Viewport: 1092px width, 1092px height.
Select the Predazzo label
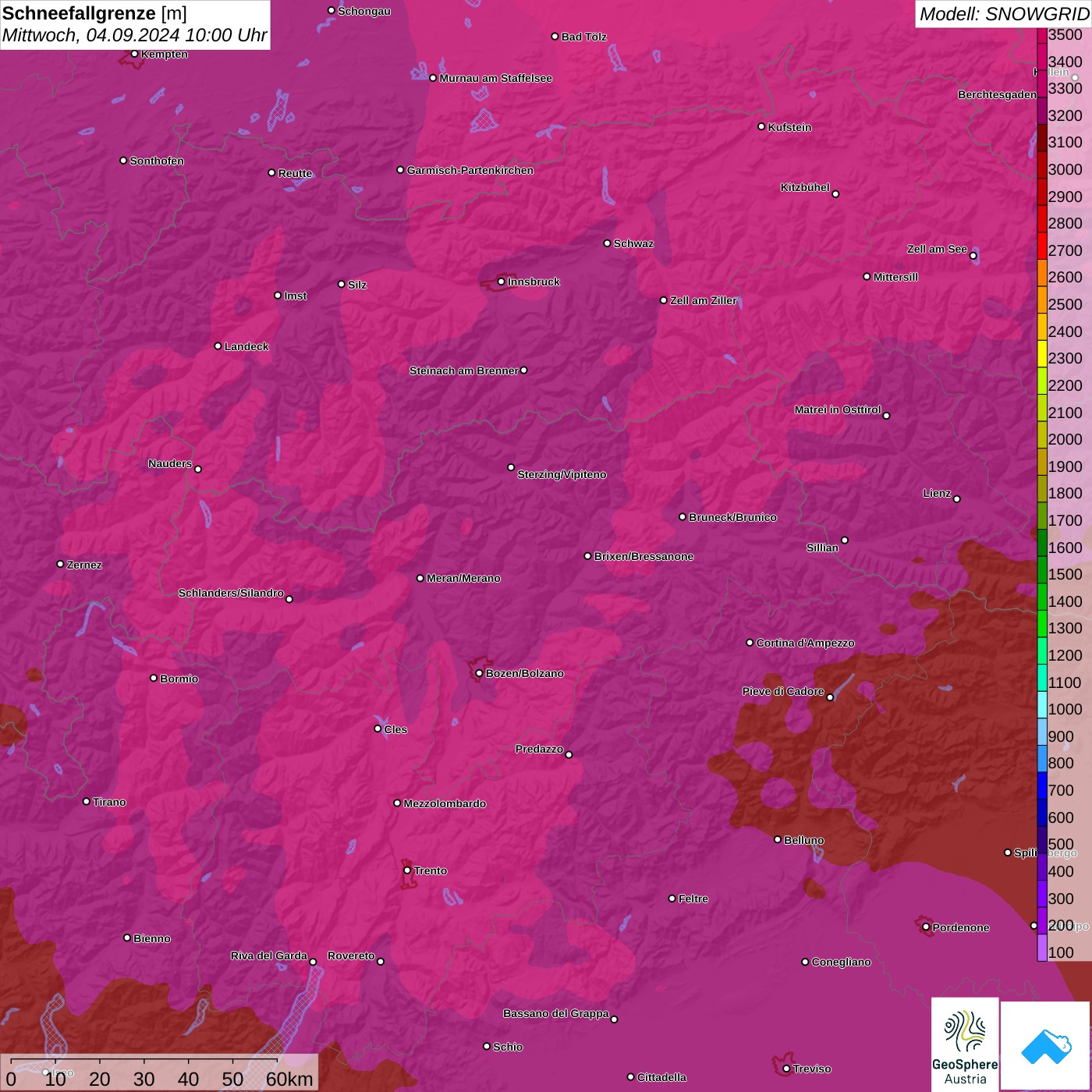tap(539, 749)
